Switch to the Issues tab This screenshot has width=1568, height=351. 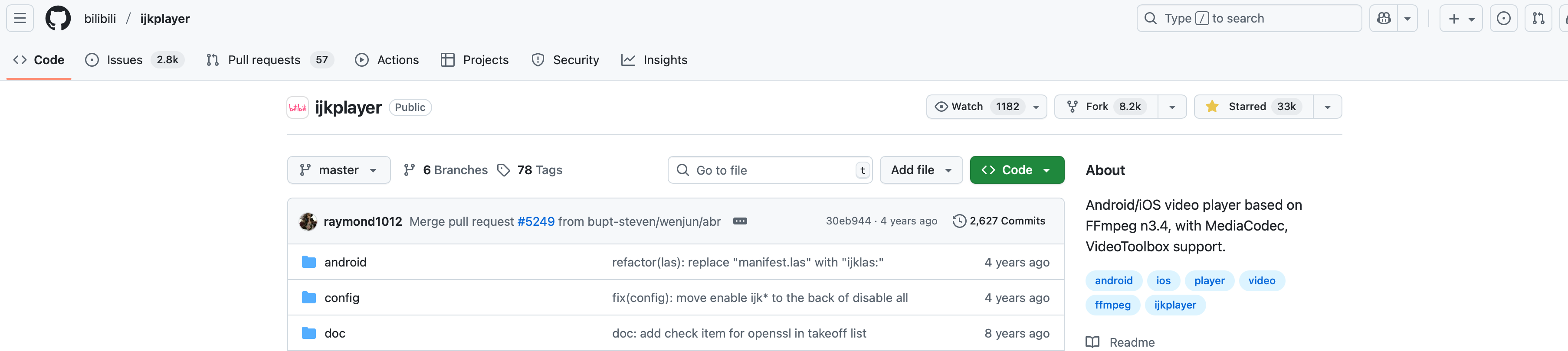pyautogui.click(x=134, y=60)
